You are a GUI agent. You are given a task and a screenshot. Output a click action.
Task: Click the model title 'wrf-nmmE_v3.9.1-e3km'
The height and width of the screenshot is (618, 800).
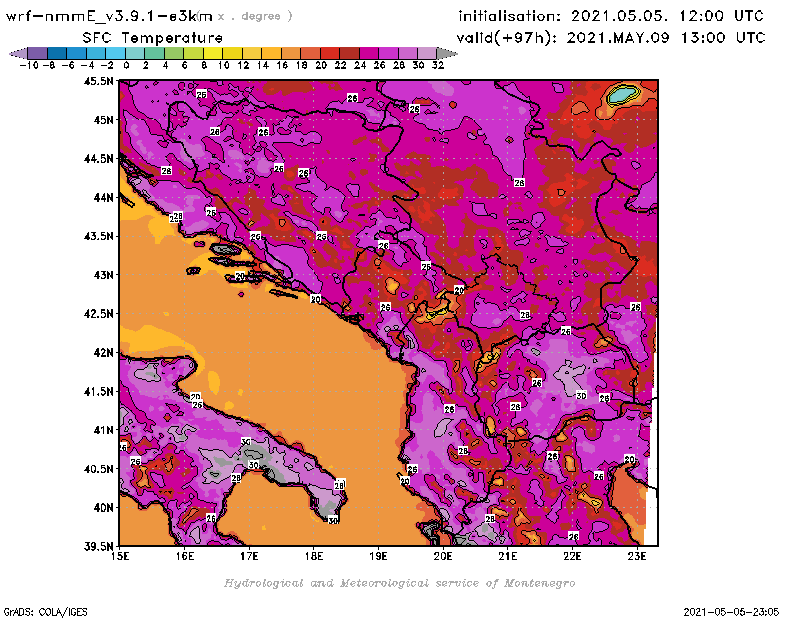pos(109,16)
